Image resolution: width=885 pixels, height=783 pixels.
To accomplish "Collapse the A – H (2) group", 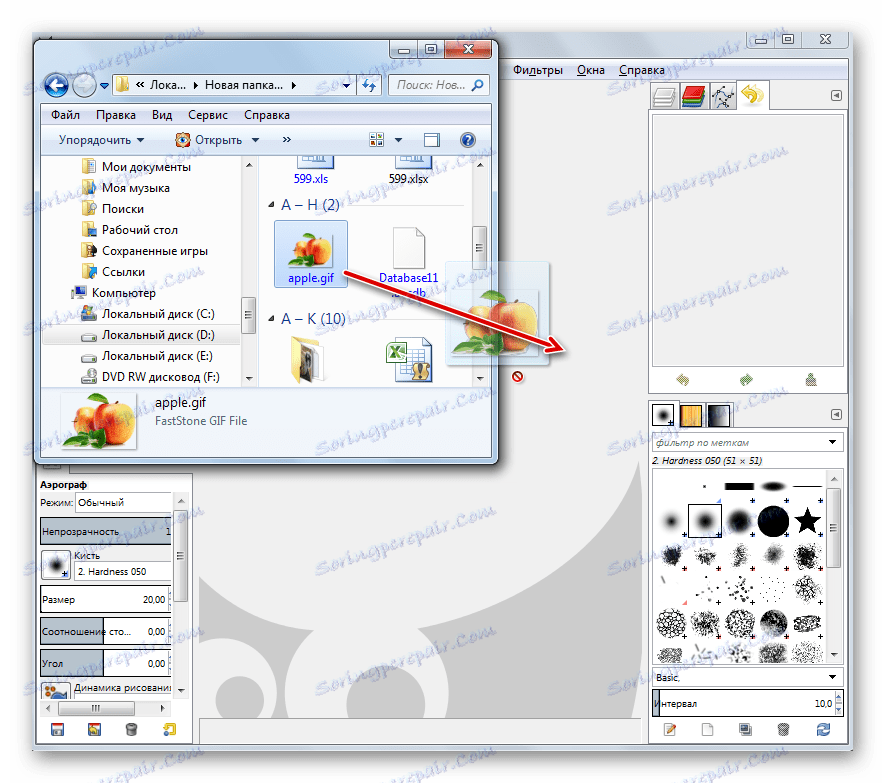I will coord(271,204).
